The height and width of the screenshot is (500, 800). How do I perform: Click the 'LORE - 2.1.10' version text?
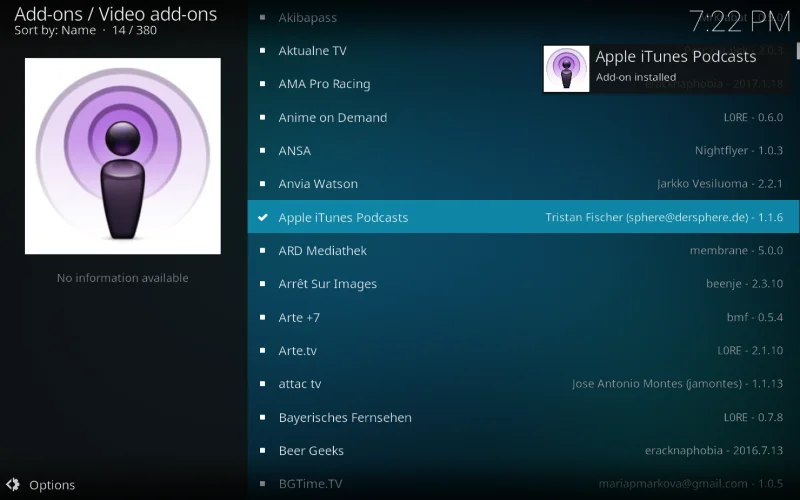point(750,351)
